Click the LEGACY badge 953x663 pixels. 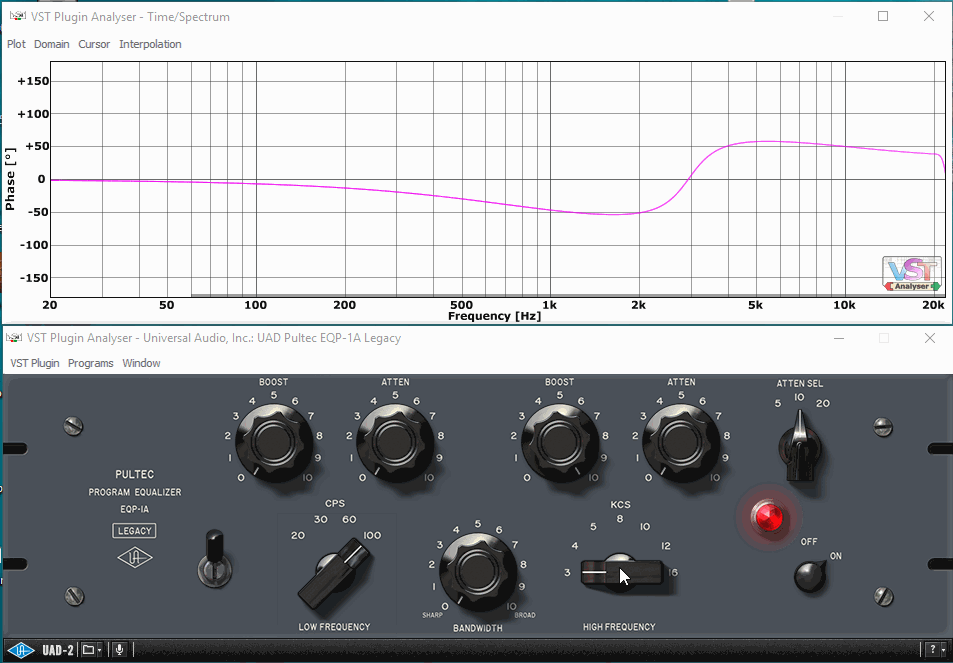click(x=134, y=531)
